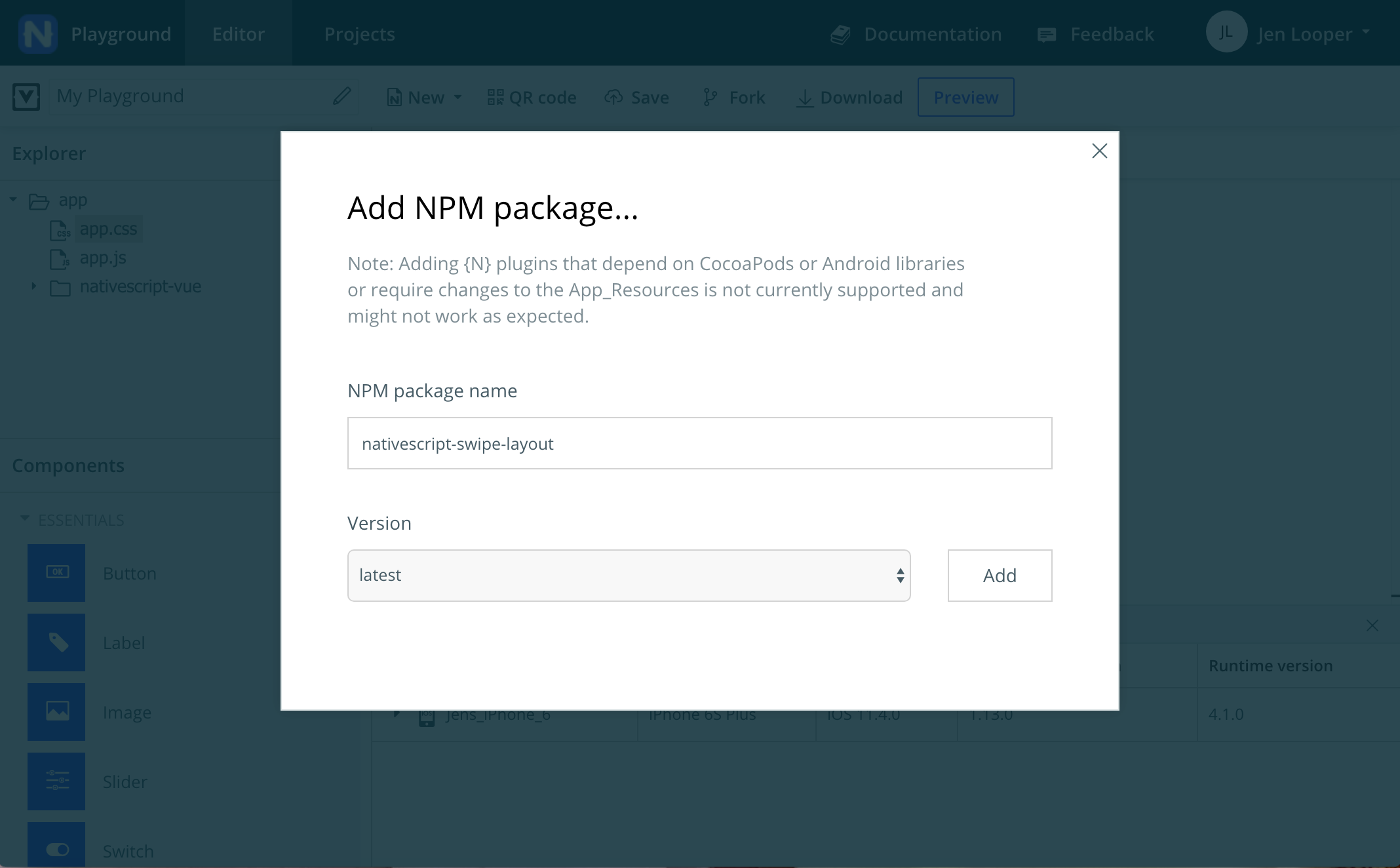1400x868 pixels.
Task: Click the QR code button
Action: click(532, 98)
